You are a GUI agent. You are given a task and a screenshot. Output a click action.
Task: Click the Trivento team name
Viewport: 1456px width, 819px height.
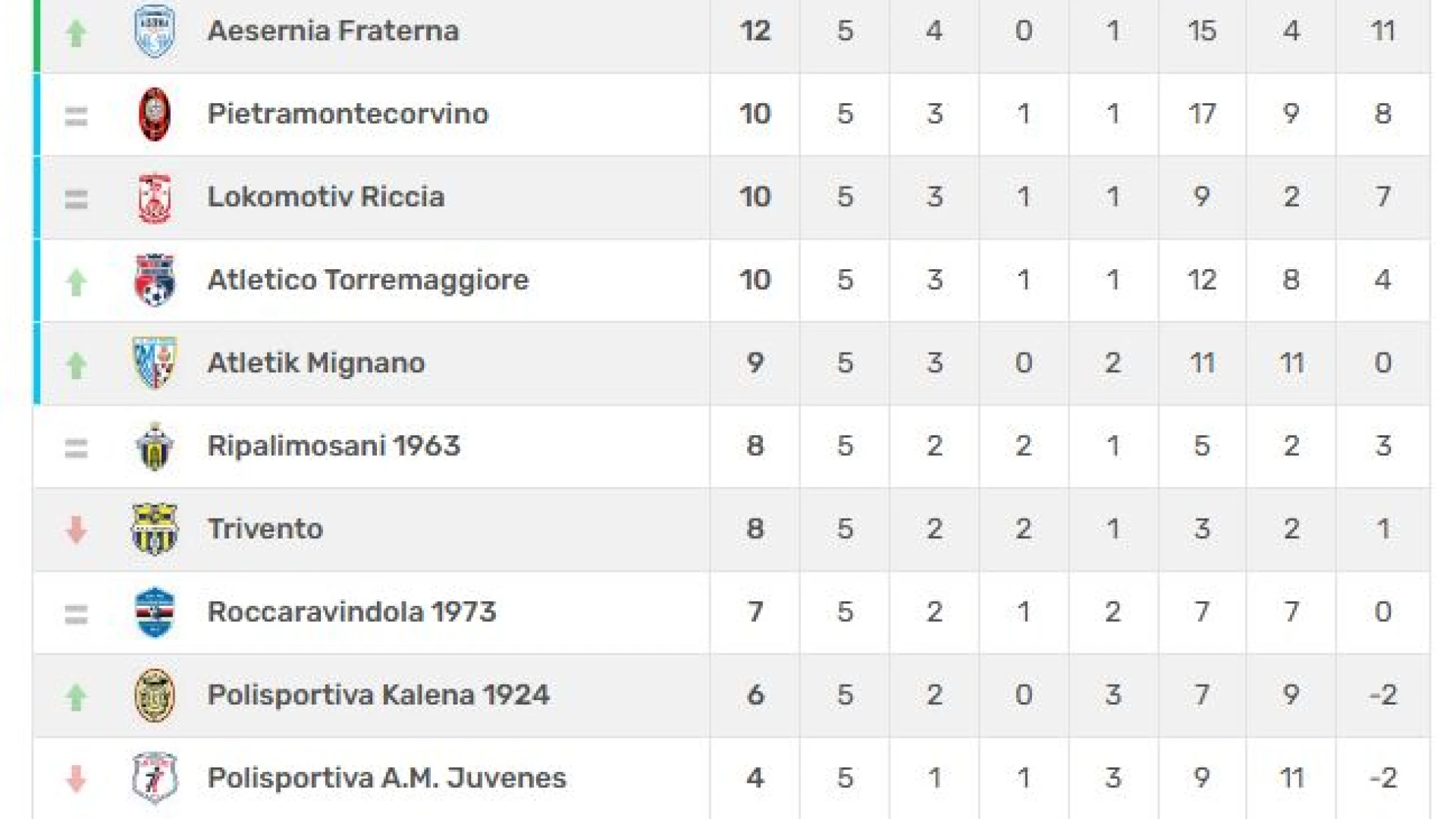tap(265, 529)
